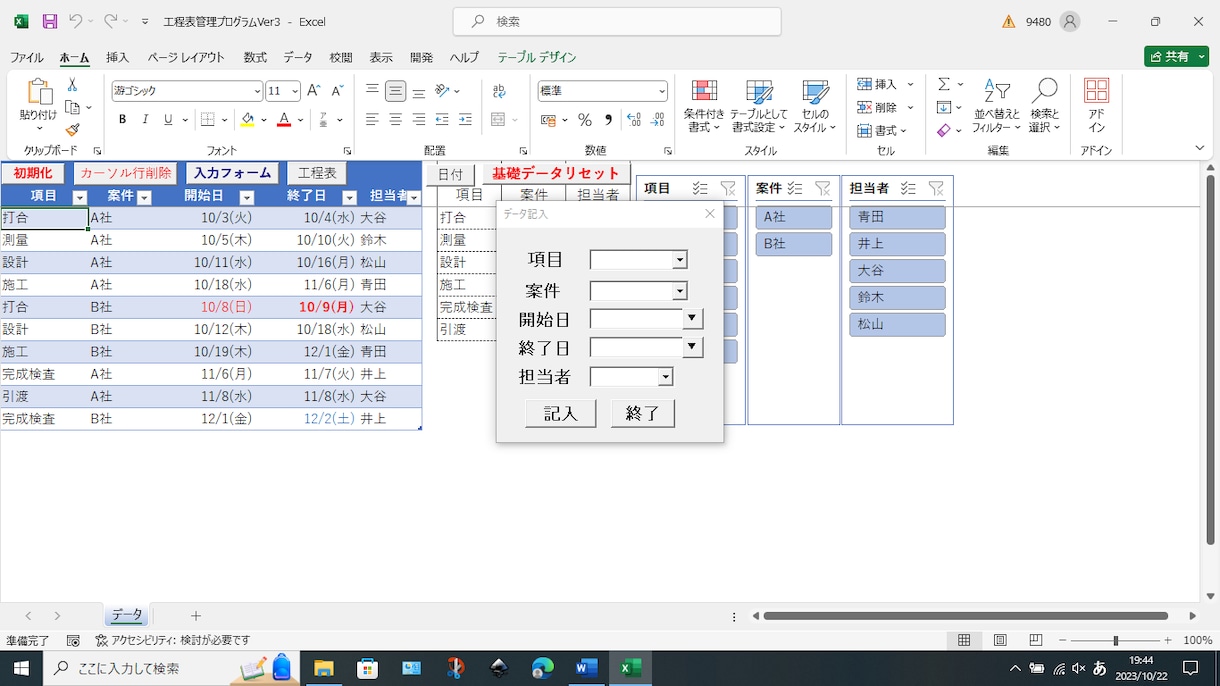Save the workbook from the title bar
The image size is (1220, 686).
[49, 21]
